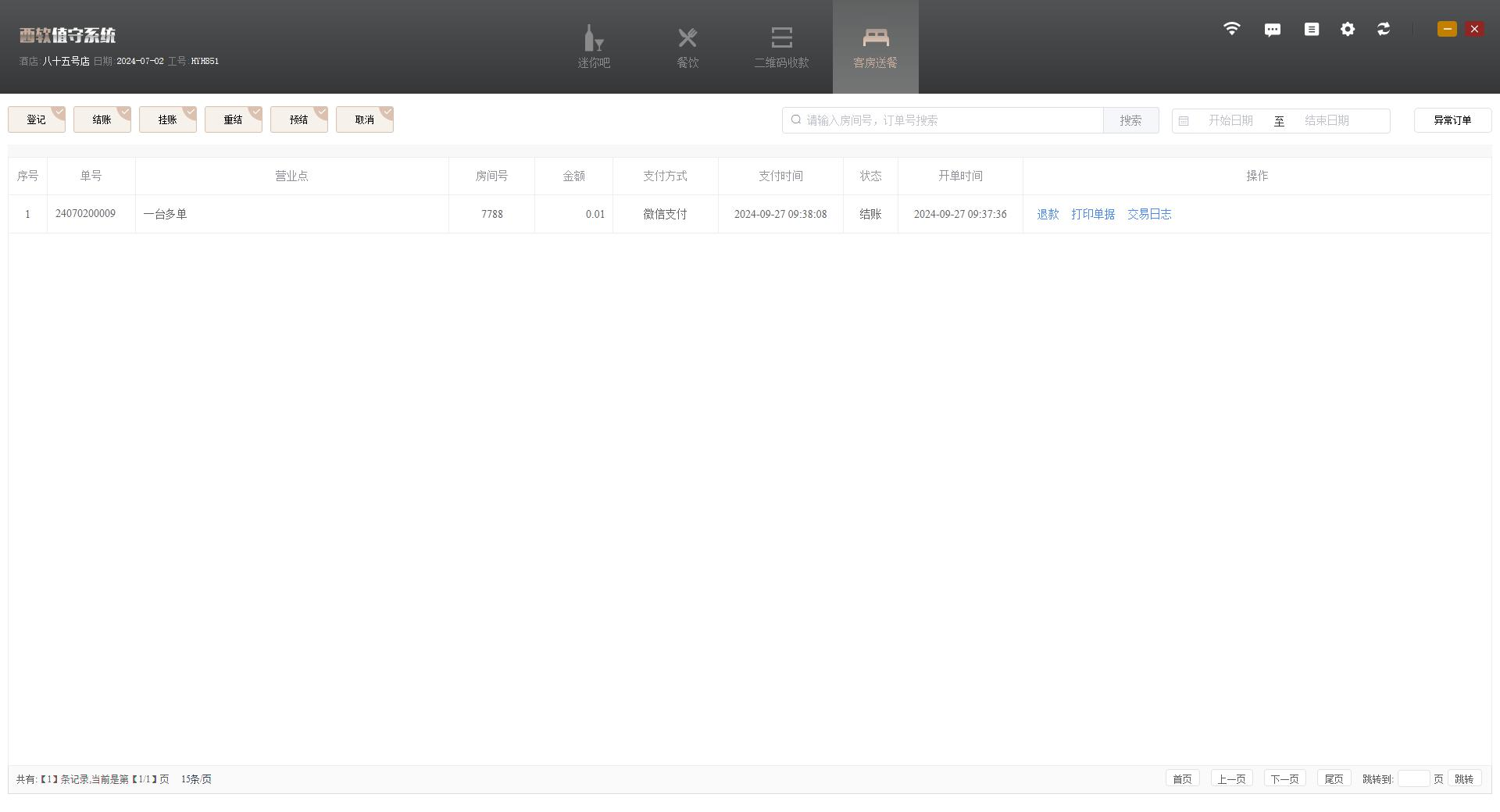Select the 客房送餐 room service tab
This screenshot has width=1500, height=812.
pyautogui.click(x=875, y=47)
